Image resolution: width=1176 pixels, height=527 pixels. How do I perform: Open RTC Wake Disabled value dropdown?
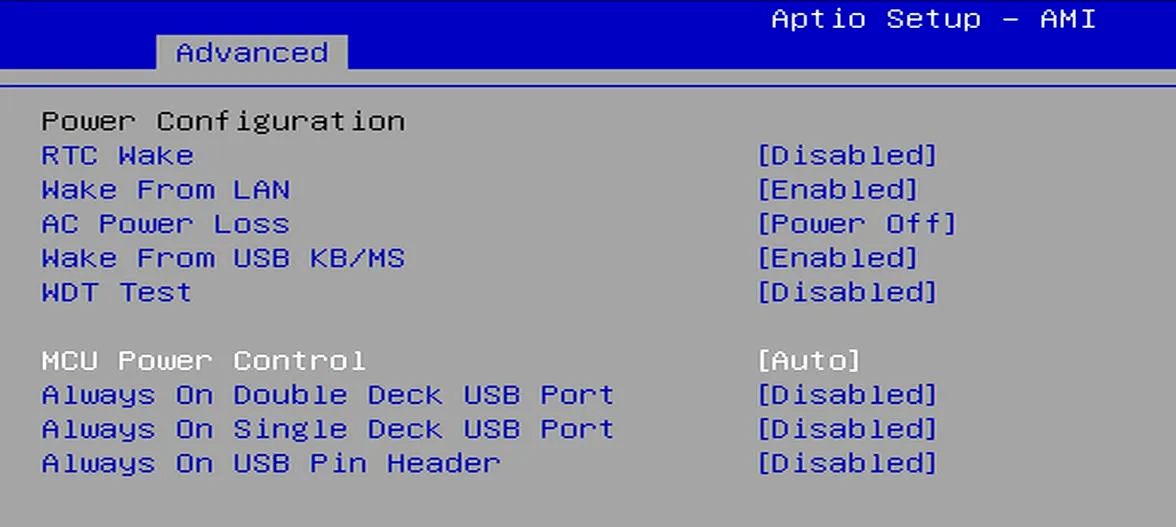847,155
